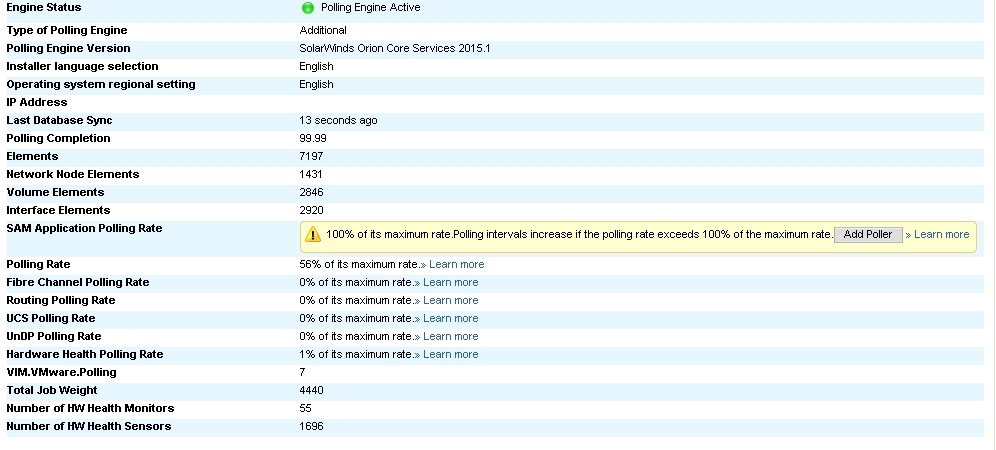This screenshot has width=996, height=450.
Task: Click 'SAM Application Polling Rate' label
Action: click(84, 229)
